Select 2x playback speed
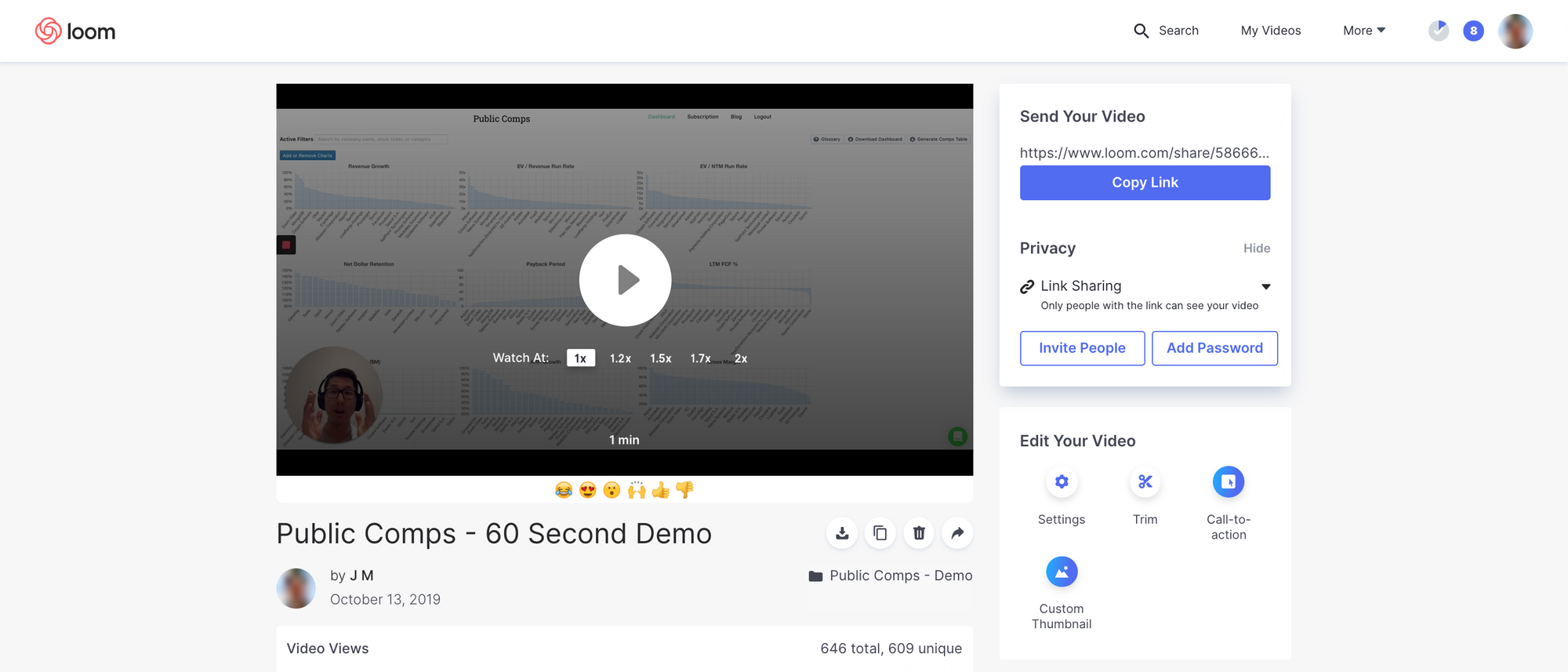 (741, 358)
